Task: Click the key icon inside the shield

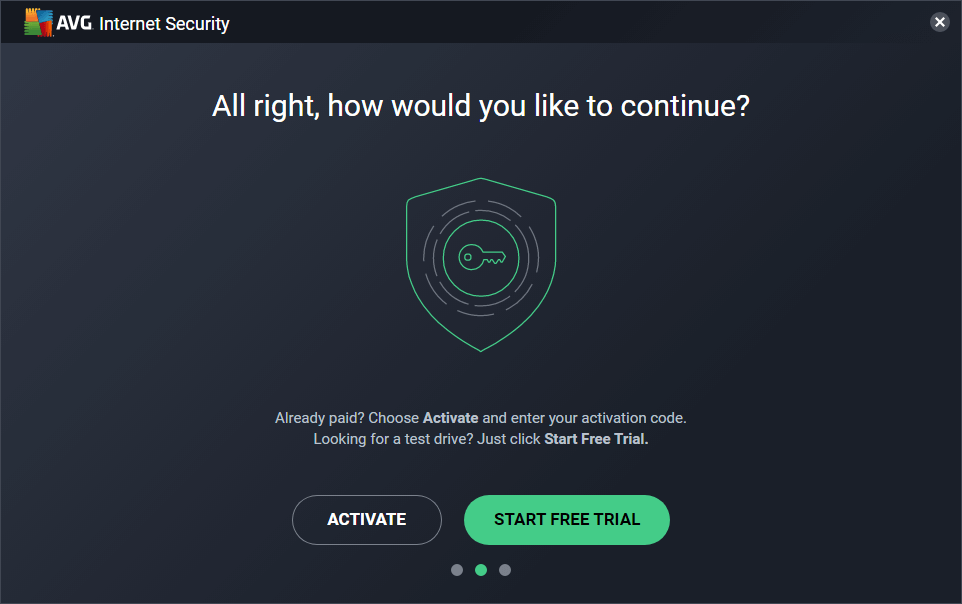Action: tap(481, 257)
